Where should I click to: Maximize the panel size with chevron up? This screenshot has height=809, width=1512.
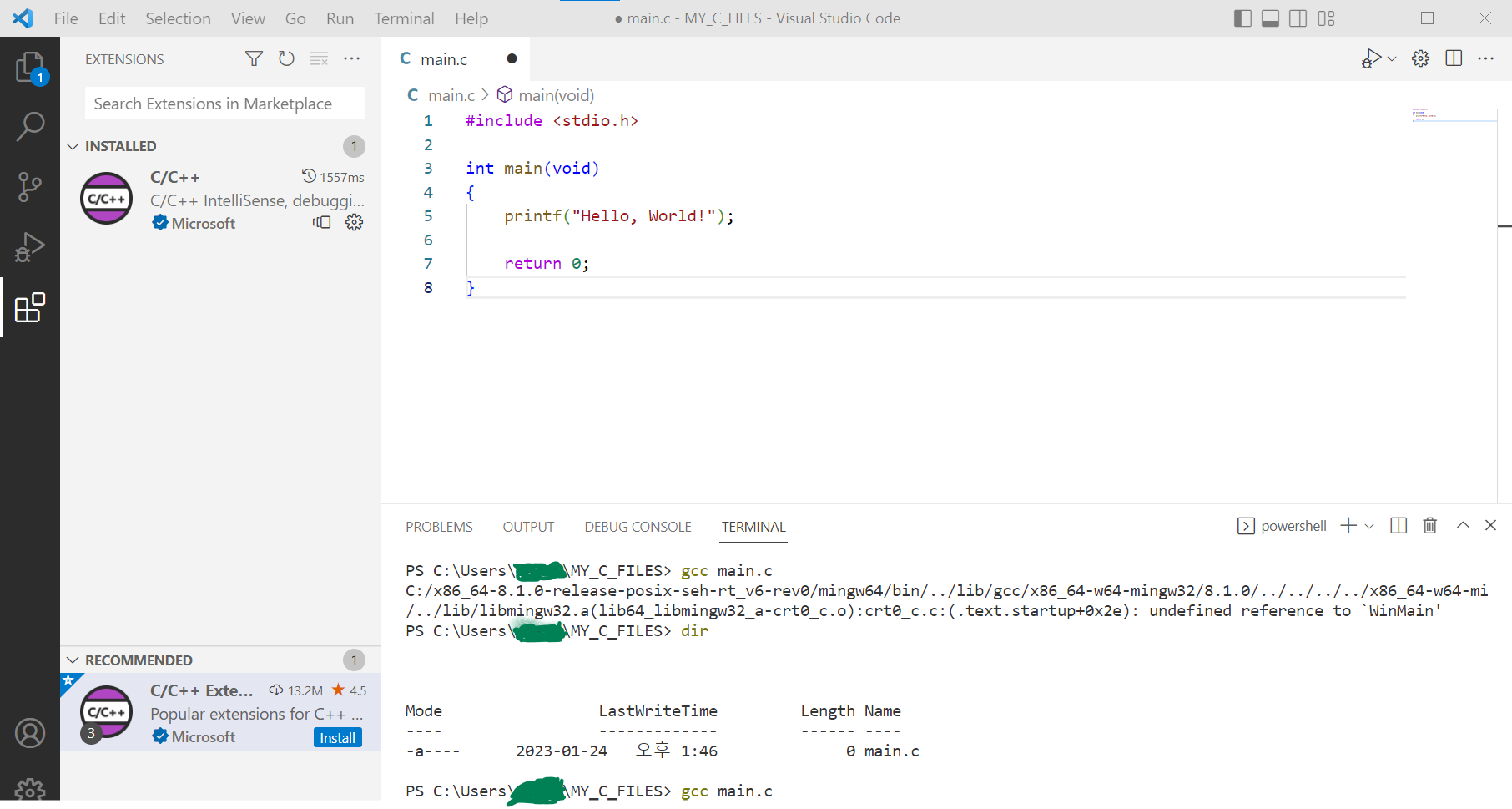[x=1463, y=525]
